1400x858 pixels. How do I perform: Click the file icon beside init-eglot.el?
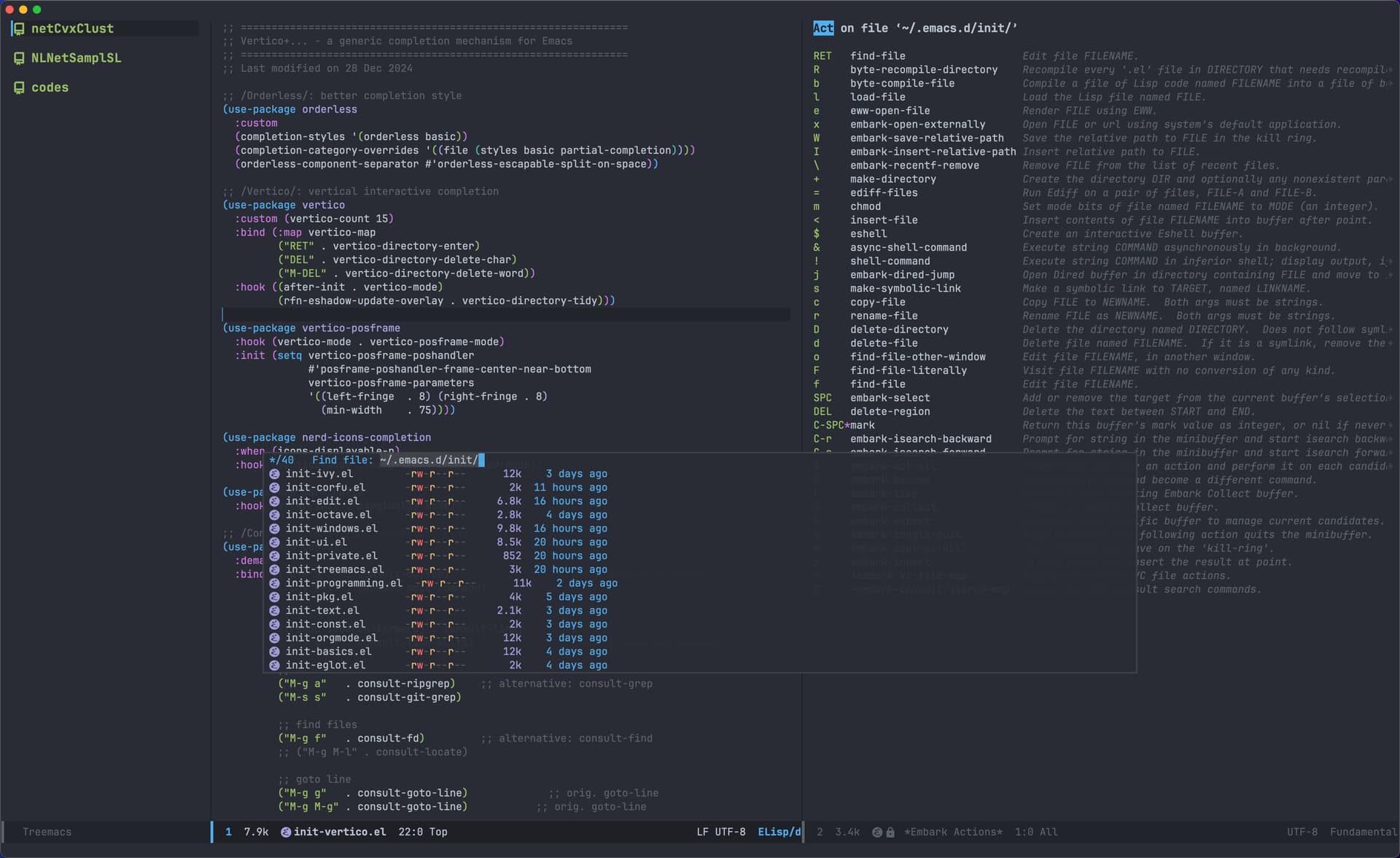point(275,666)
